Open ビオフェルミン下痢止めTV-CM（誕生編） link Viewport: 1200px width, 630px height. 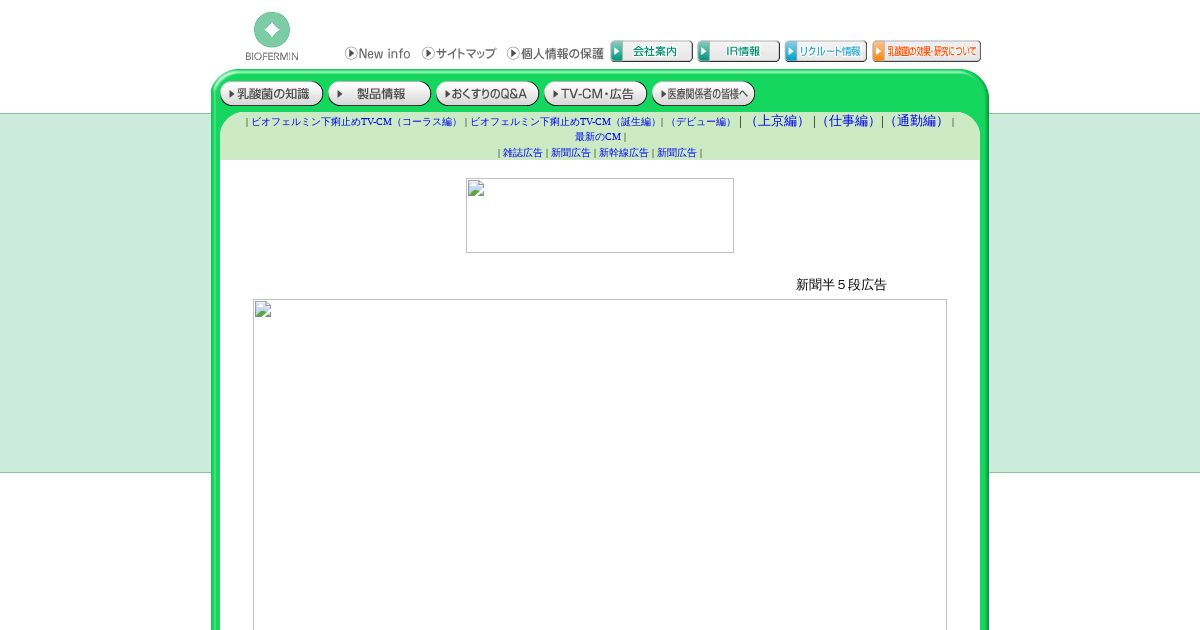[x=565, y=122]
